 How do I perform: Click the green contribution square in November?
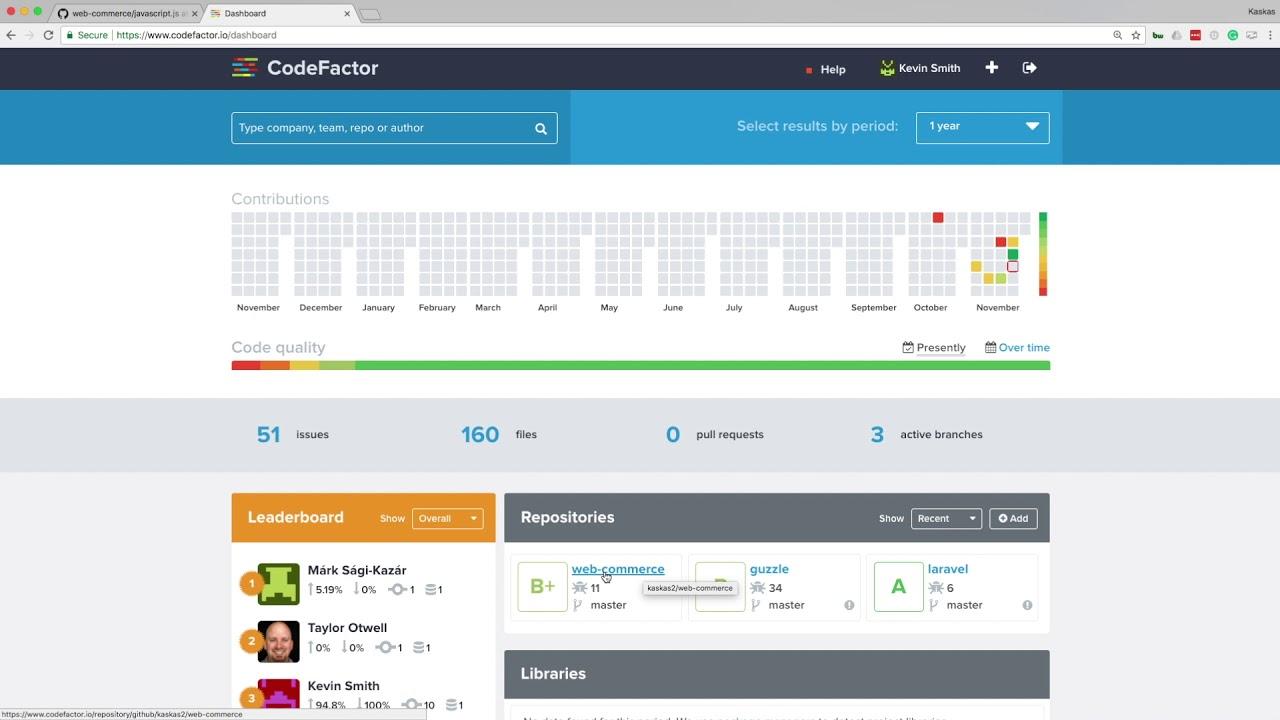1013,254
